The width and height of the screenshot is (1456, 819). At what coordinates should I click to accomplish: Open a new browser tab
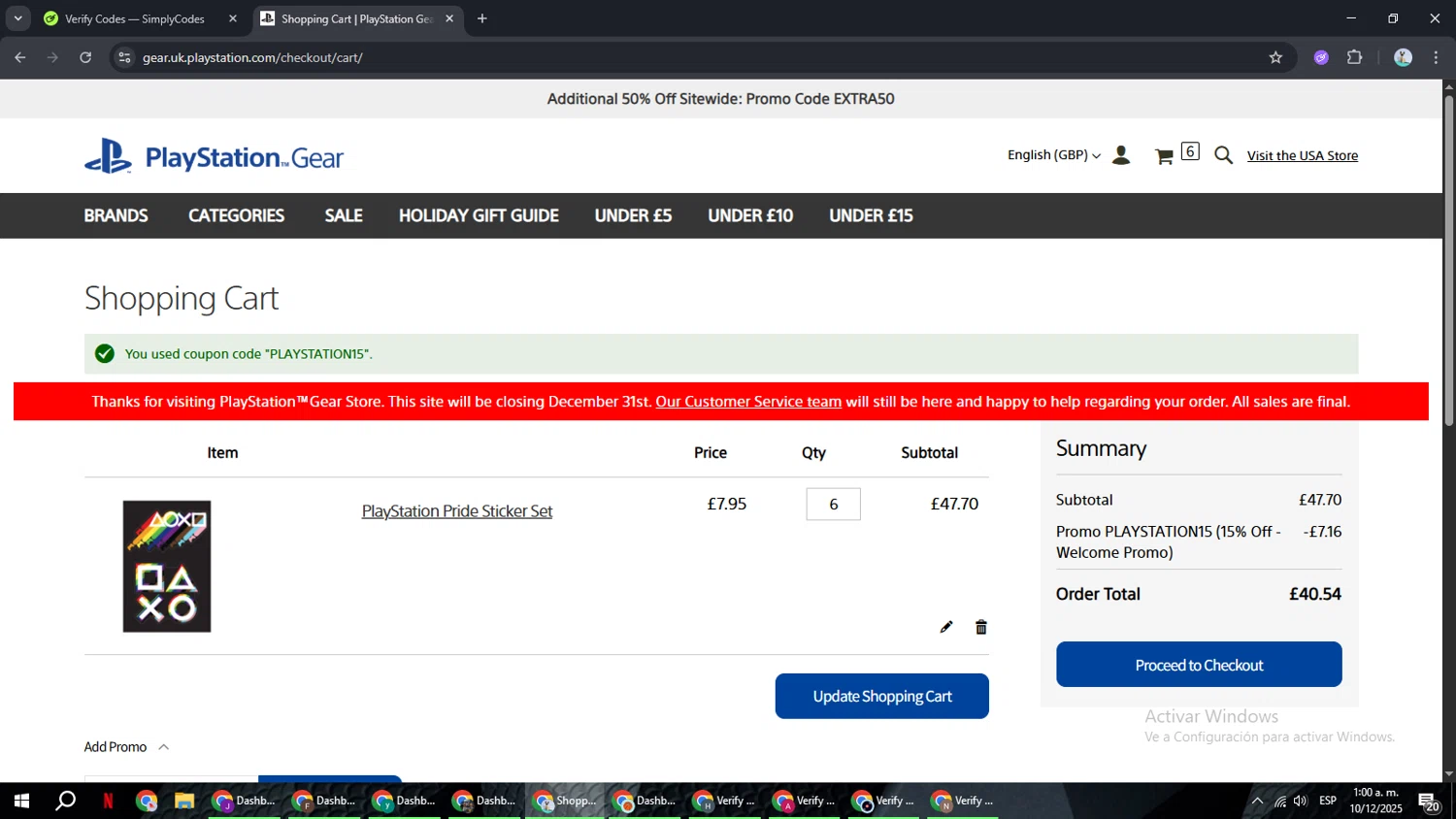pyautogui.click(x=482, y=18)
